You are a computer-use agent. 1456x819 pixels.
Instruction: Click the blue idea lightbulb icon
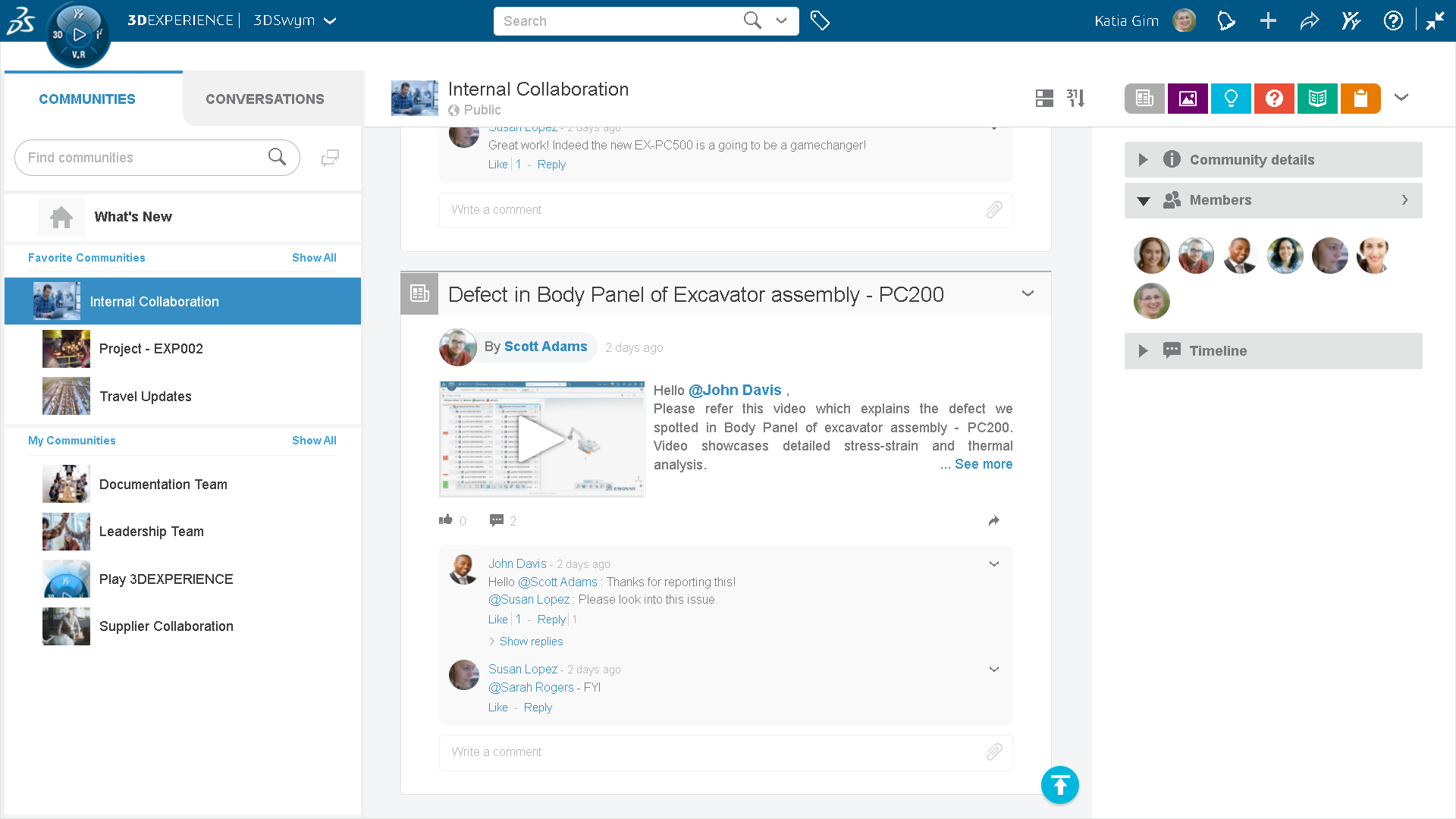point(1231,99)
